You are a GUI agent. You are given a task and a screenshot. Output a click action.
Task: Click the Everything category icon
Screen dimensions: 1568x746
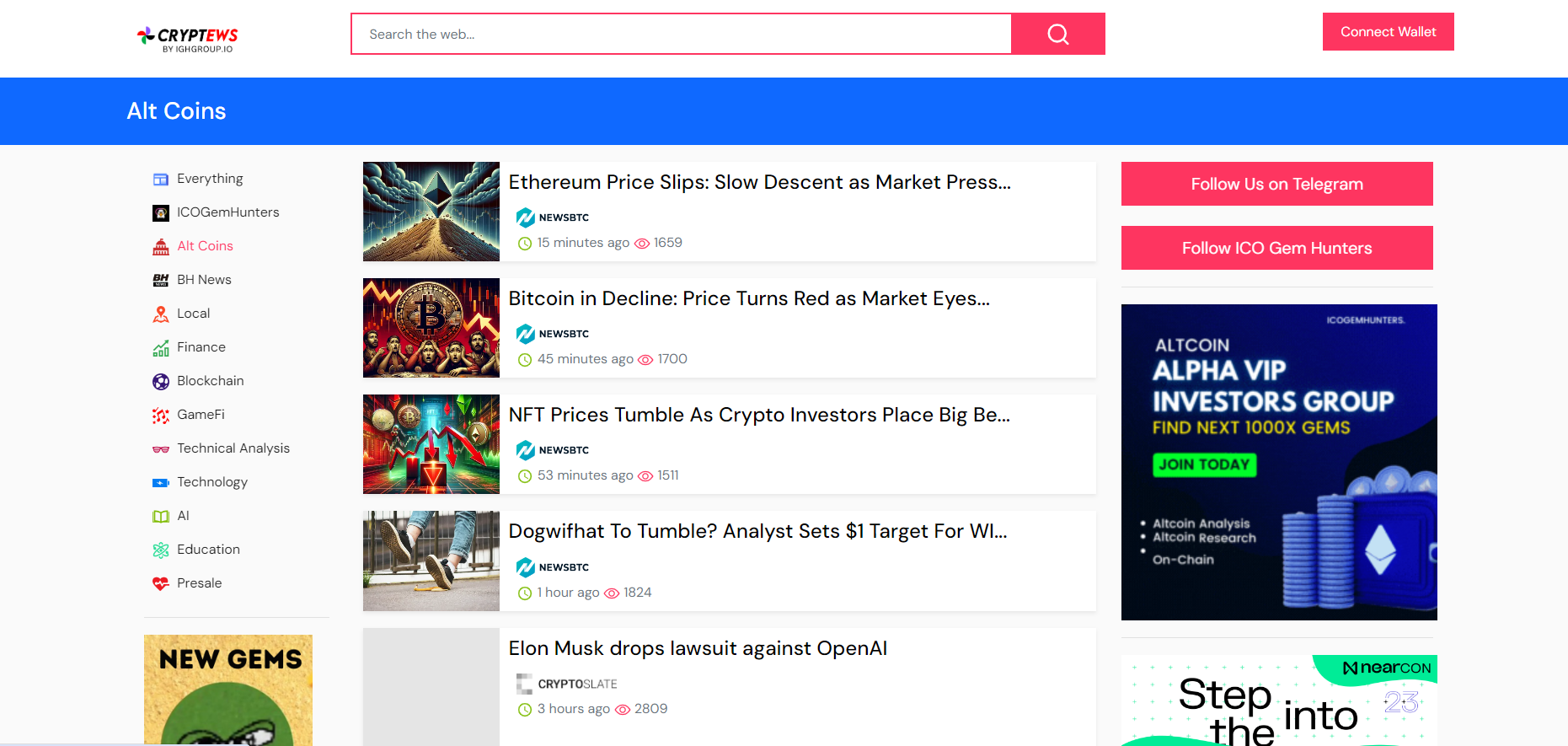click(x=161, y=179)
